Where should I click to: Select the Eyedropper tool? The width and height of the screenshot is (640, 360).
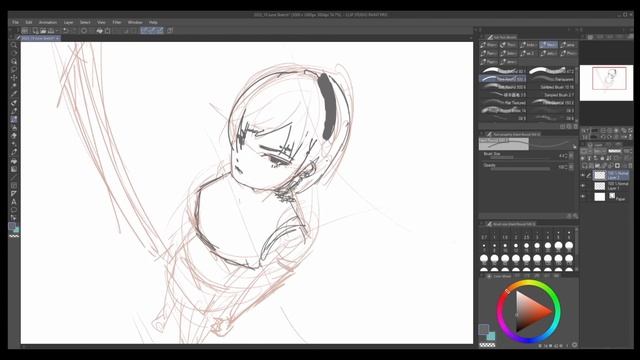pyautogui.click(x=14, y=94)
